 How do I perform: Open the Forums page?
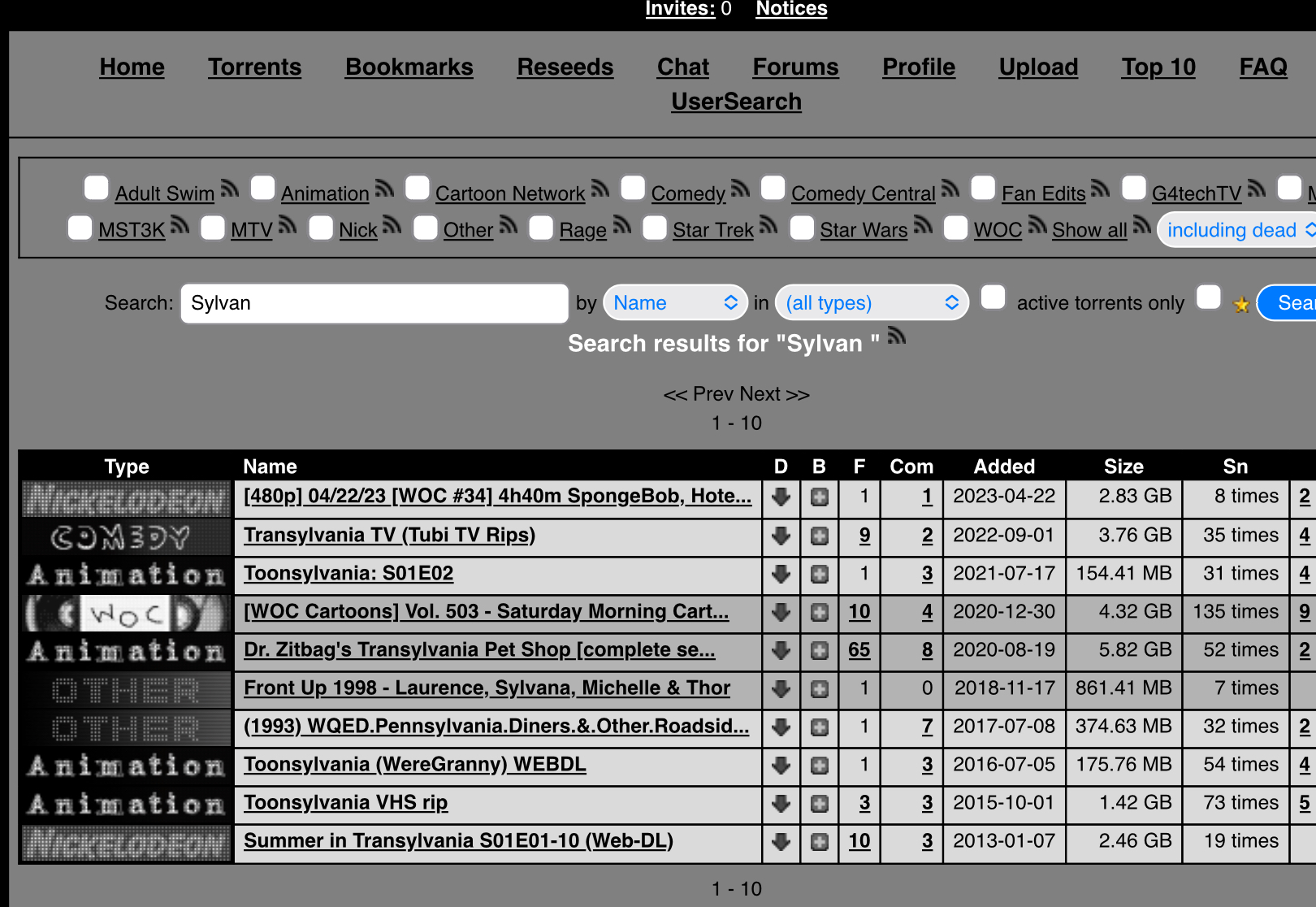tap(795, 67)
